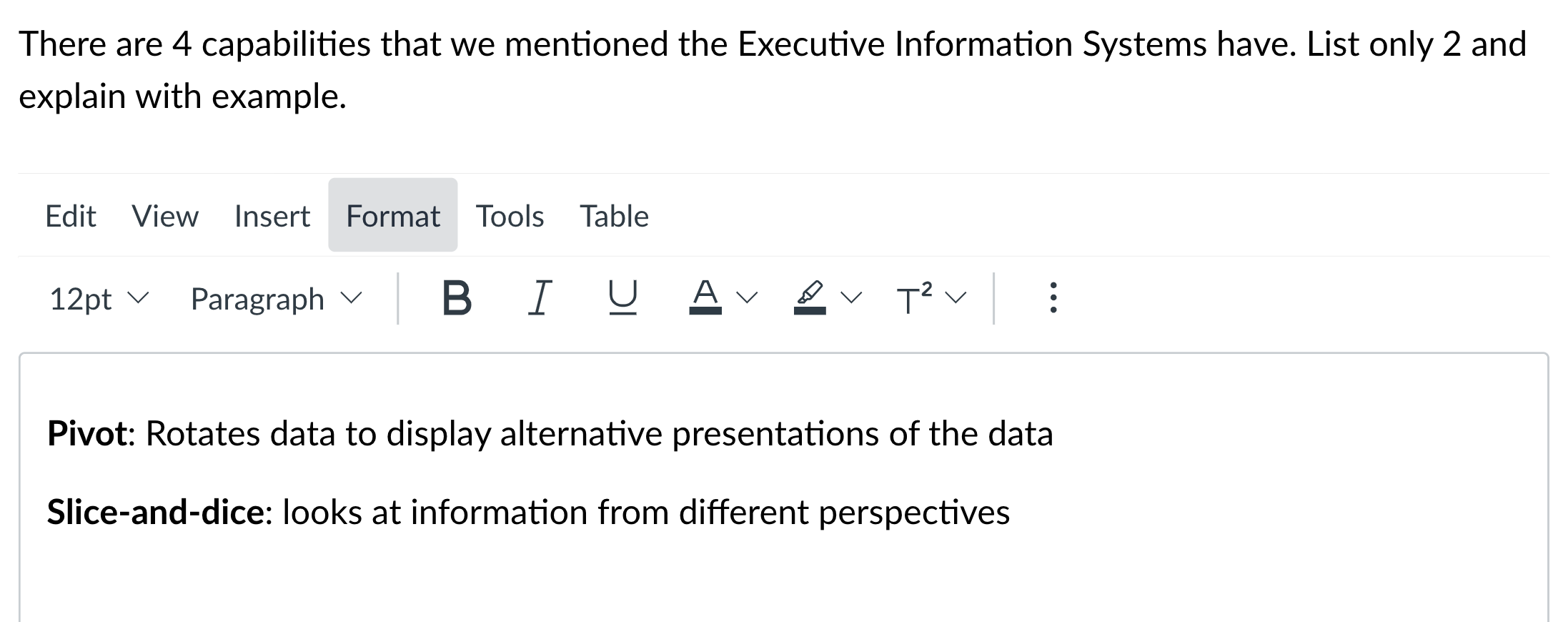Open the Tools menu
Screen dimensions: 1568x622
click(x=510, y=216)
